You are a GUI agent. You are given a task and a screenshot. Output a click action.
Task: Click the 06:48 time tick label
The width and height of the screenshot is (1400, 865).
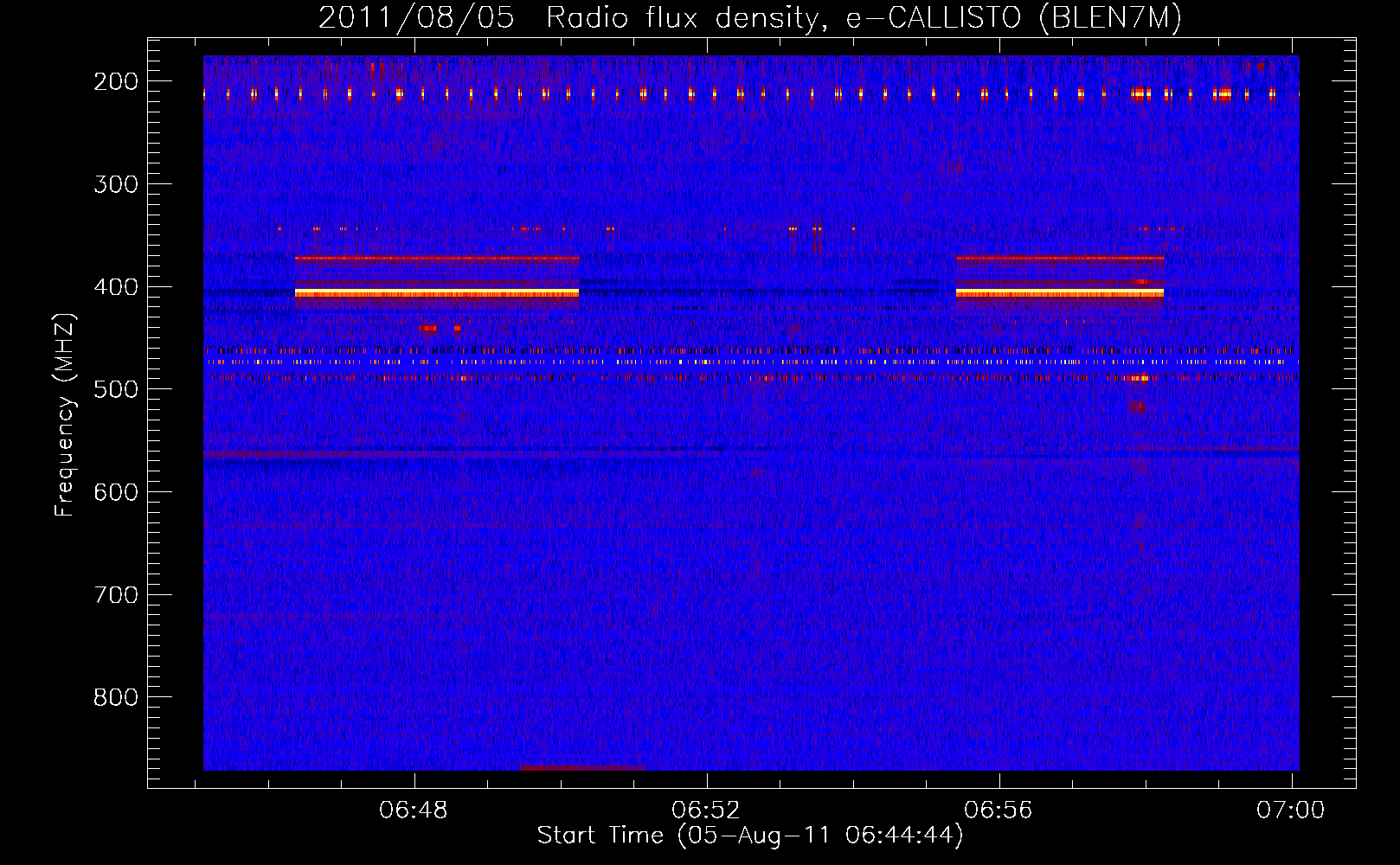(x=414, y=811)
